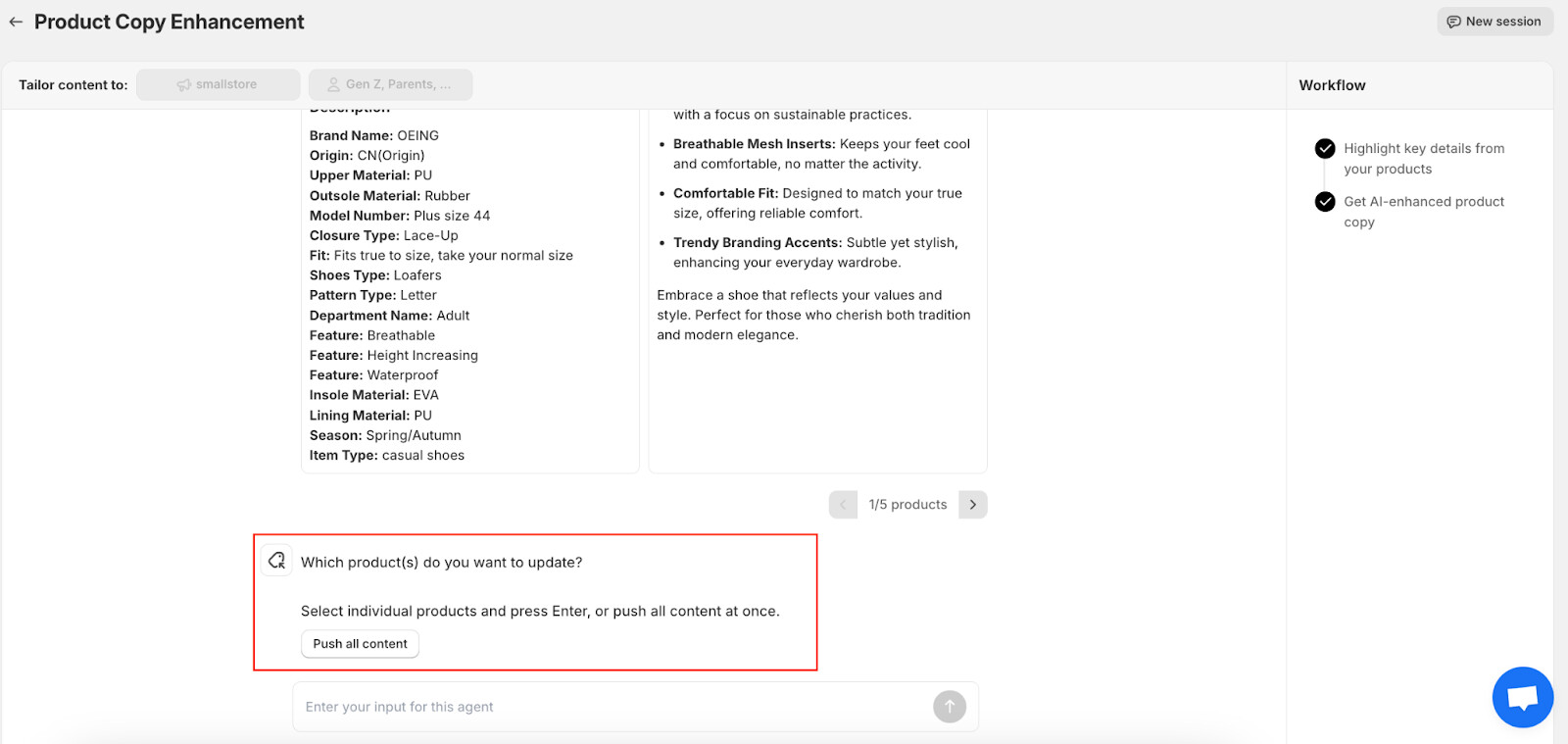The height and width of the screenshot is (744, 1568).
Task: Start a New session
Action: [1494, 22]
